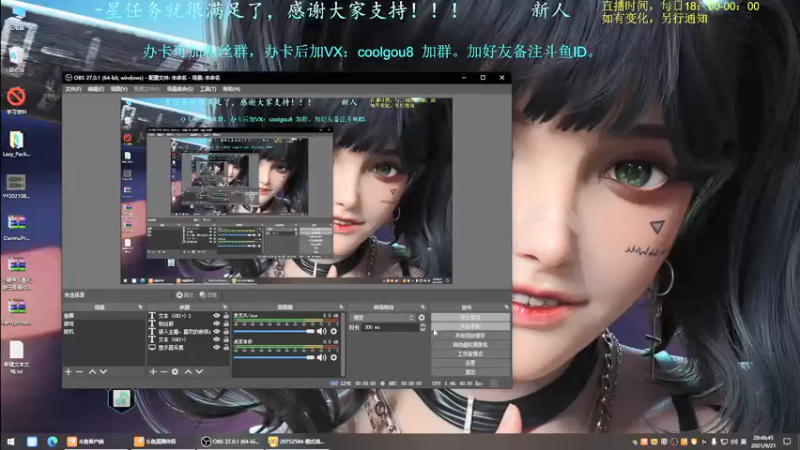Viewport: 800px width, 450px height.
Task: Add a new source with plus icon
Action: click(x=153, y=371)
